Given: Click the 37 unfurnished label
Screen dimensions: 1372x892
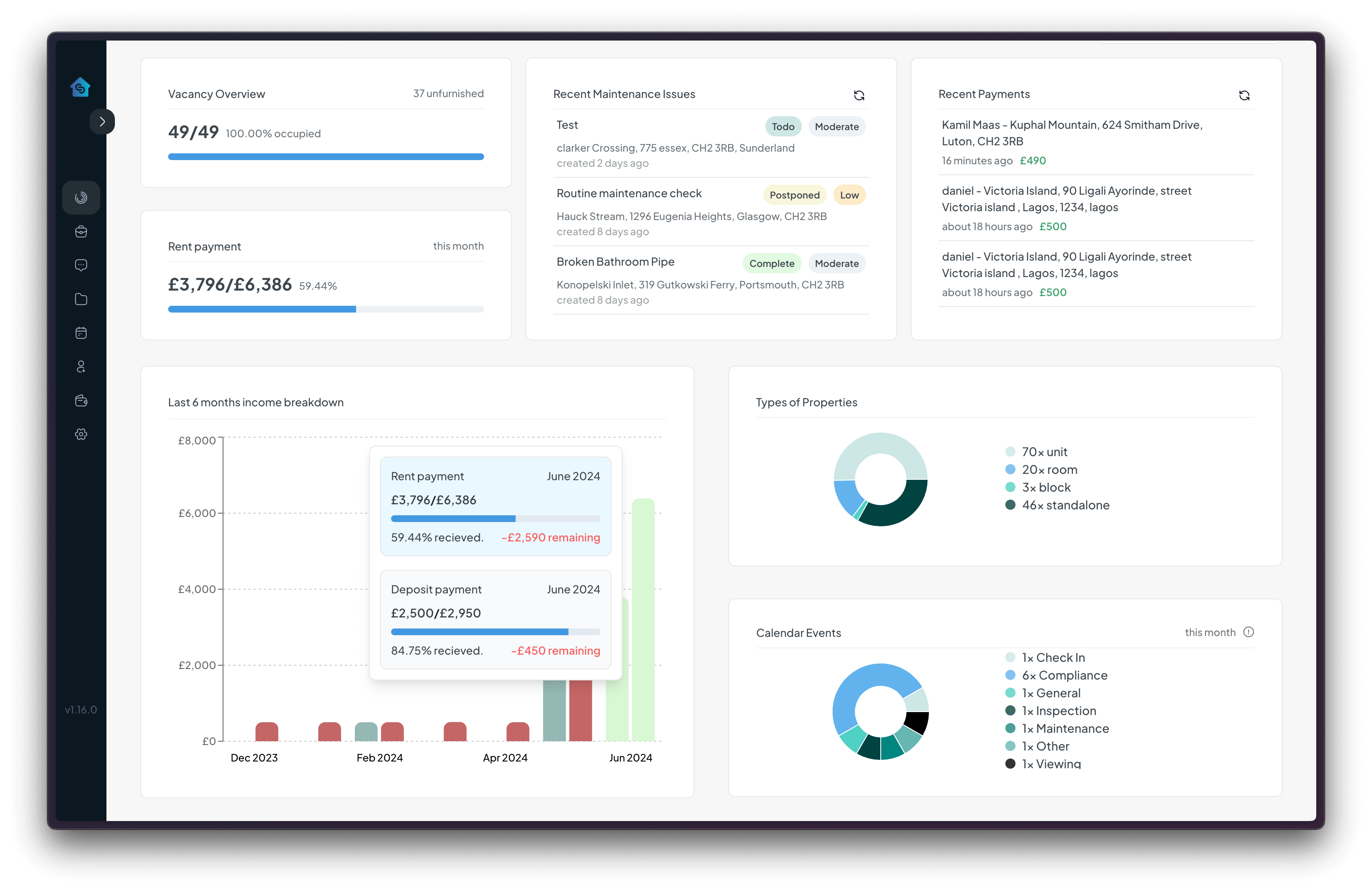Looking at the screenshot, I should pos(448,93).
